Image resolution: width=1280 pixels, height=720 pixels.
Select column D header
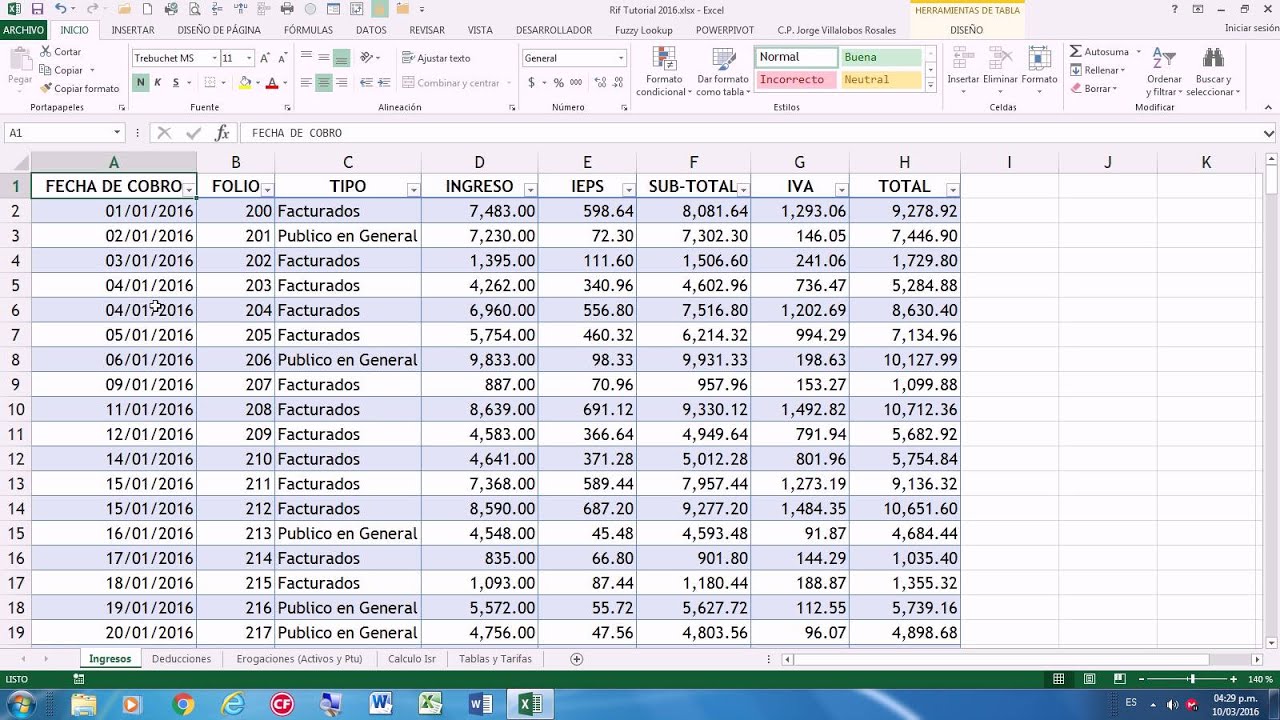click(x=479, y=162)
